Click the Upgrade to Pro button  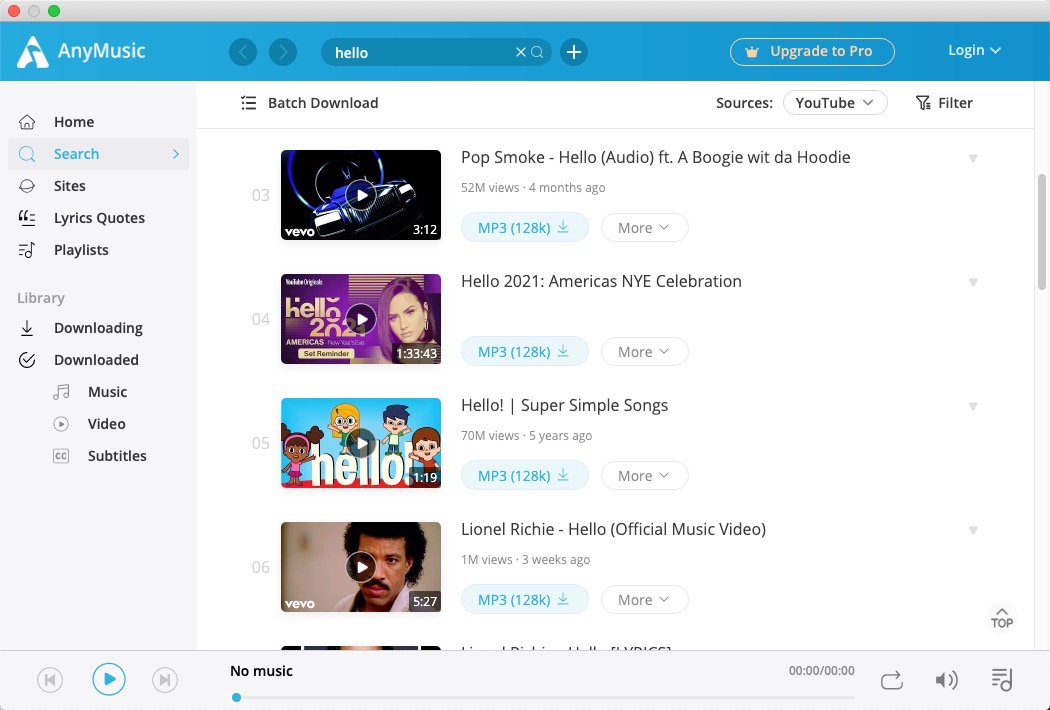pyautogui.click(x=812, y=52)
